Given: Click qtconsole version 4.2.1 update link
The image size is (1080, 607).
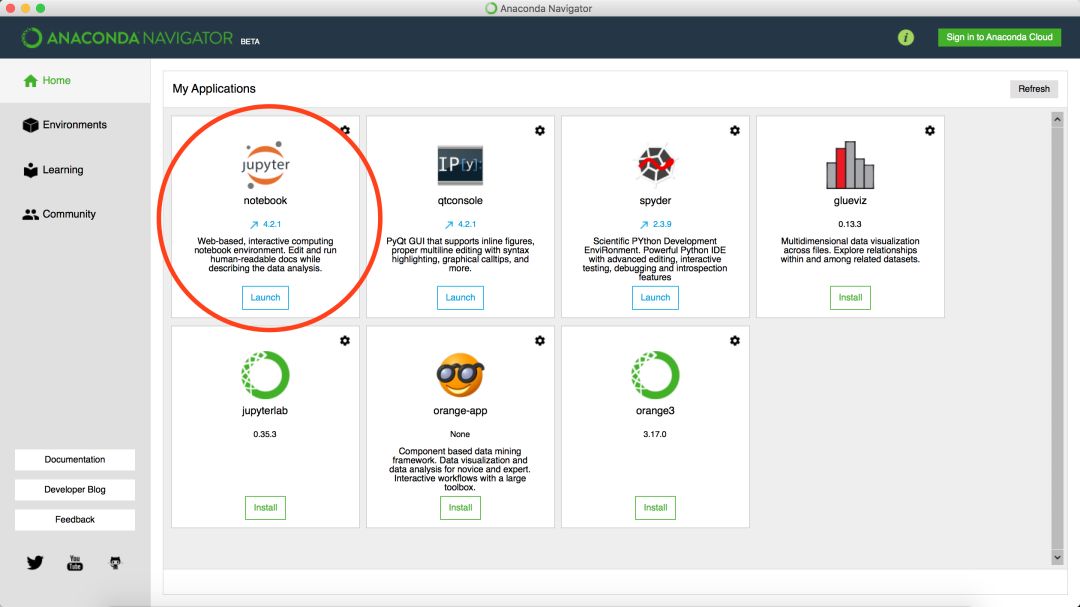Looking at the screenshot, I should (460, 224).
